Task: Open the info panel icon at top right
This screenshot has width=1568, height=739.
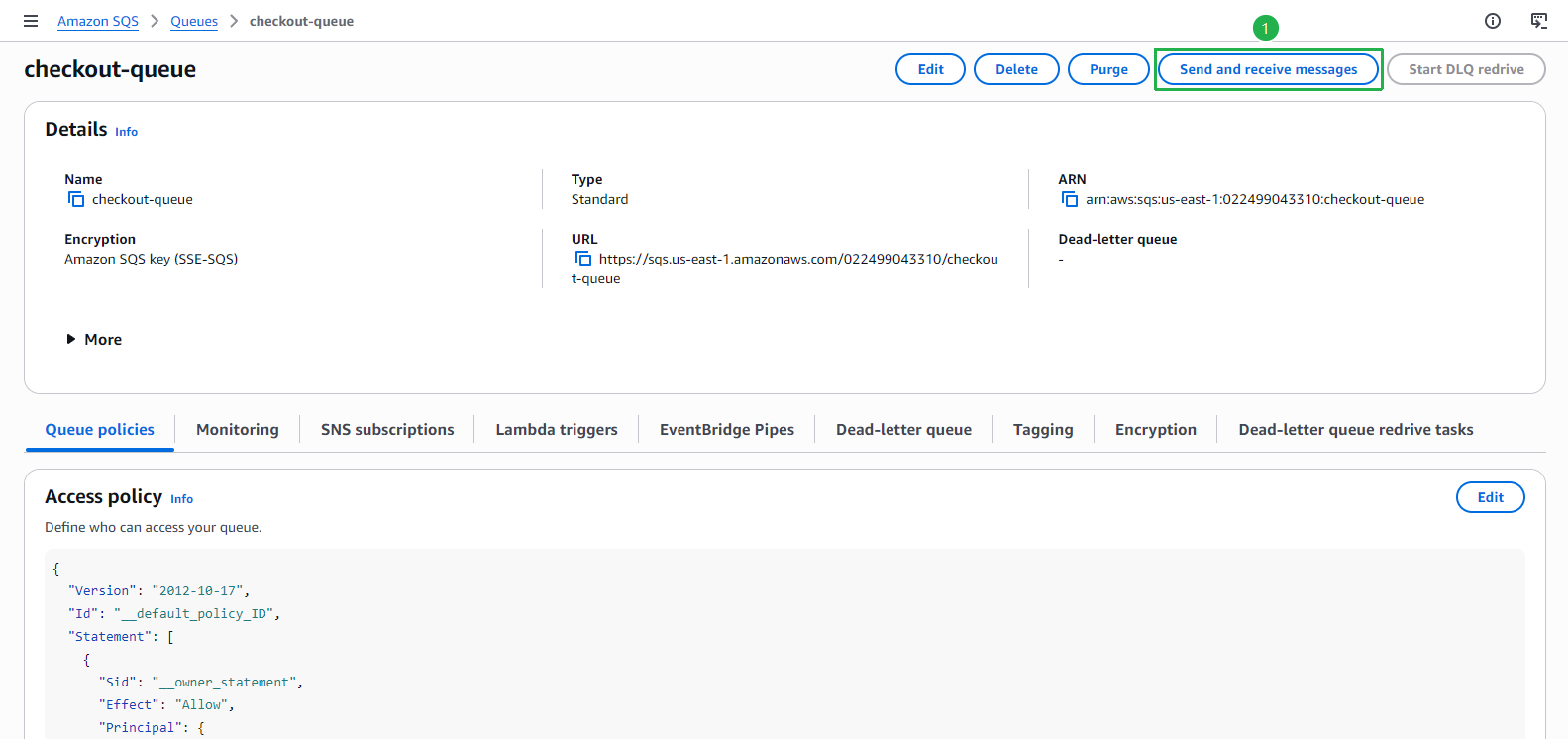Action: (x=1493, y=21)
